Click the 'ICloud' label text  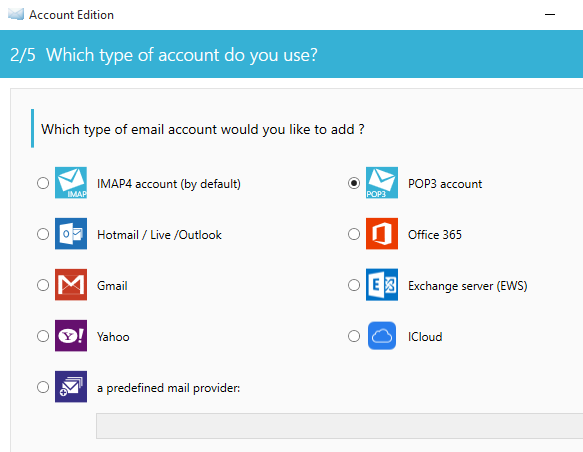tap(425, 336)
